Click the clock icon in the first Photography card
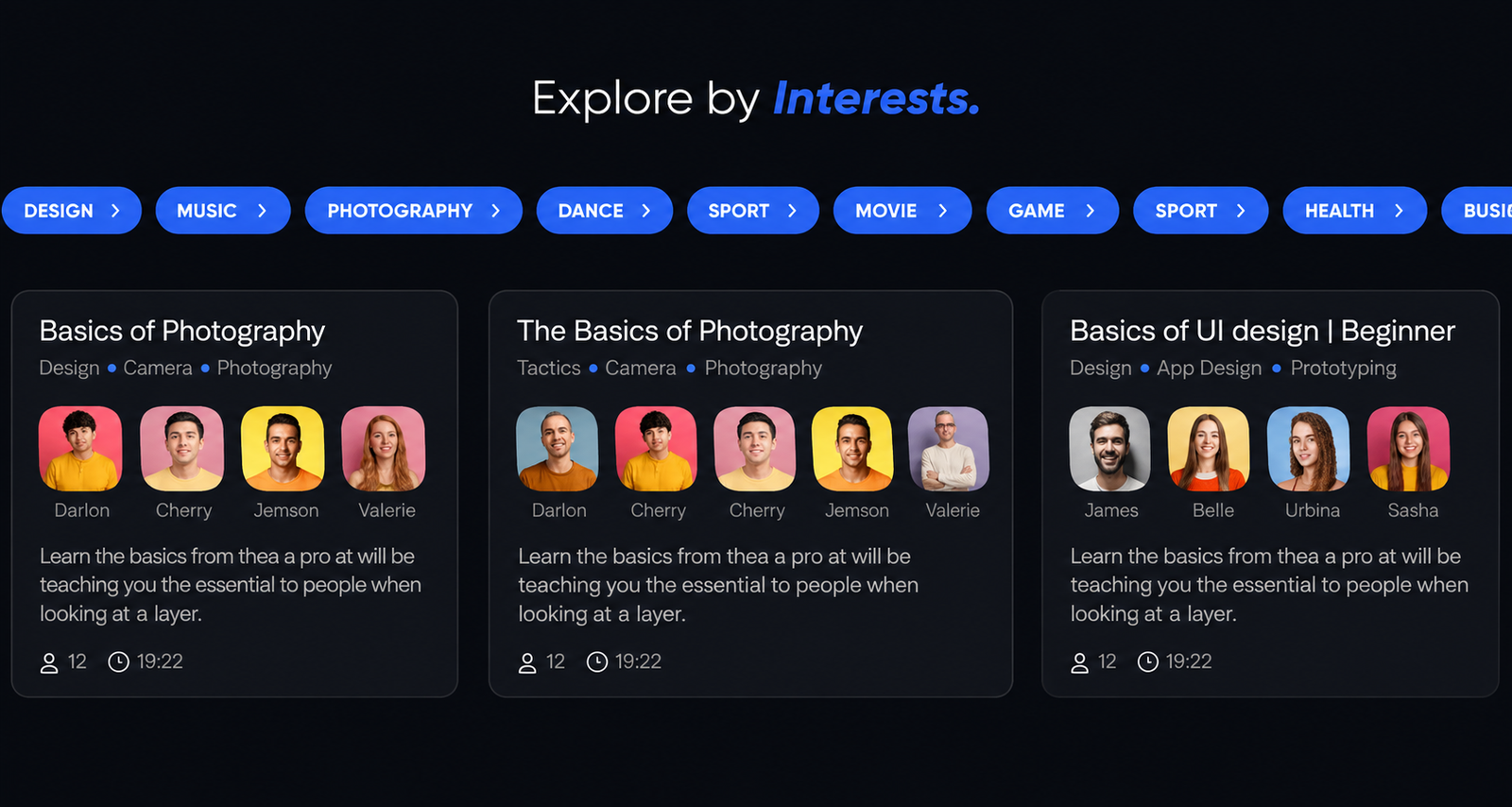The image size is (1512, 807). pos(118,661)
